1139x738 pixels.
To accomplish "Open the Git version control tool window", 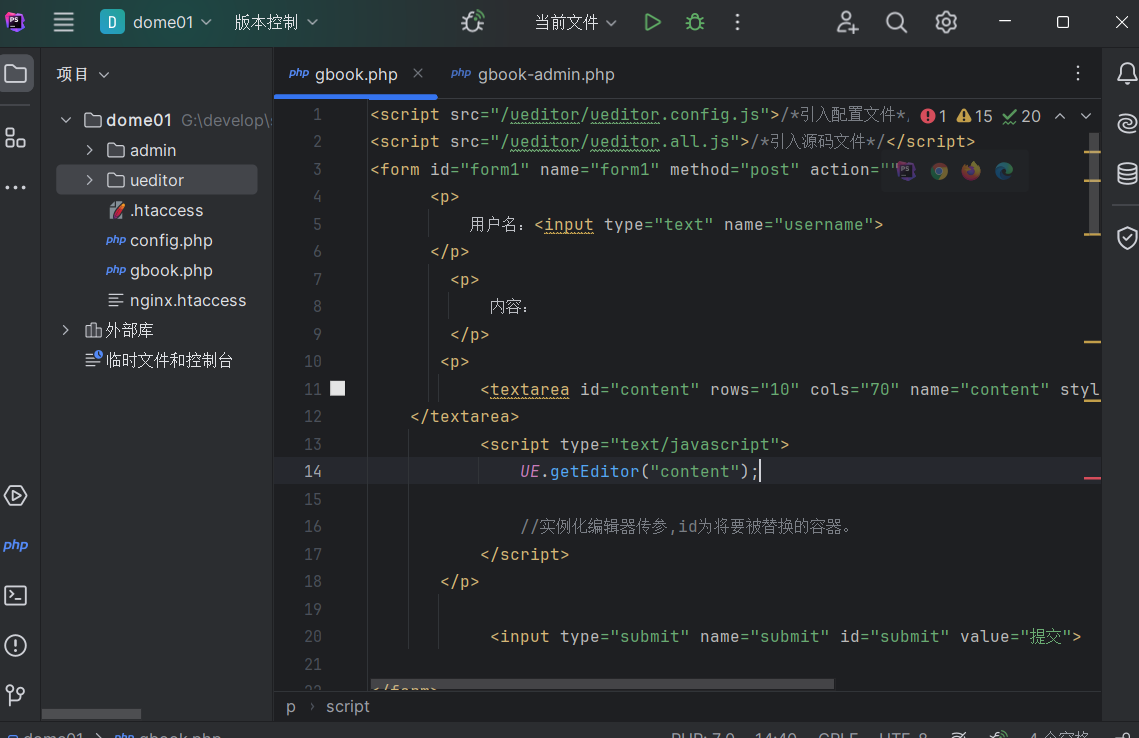I will pos(15,695).
